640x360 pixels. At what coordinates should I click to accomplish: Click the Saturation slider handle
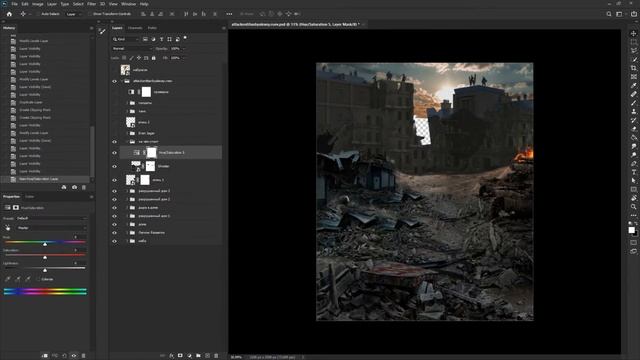(45, 257)
